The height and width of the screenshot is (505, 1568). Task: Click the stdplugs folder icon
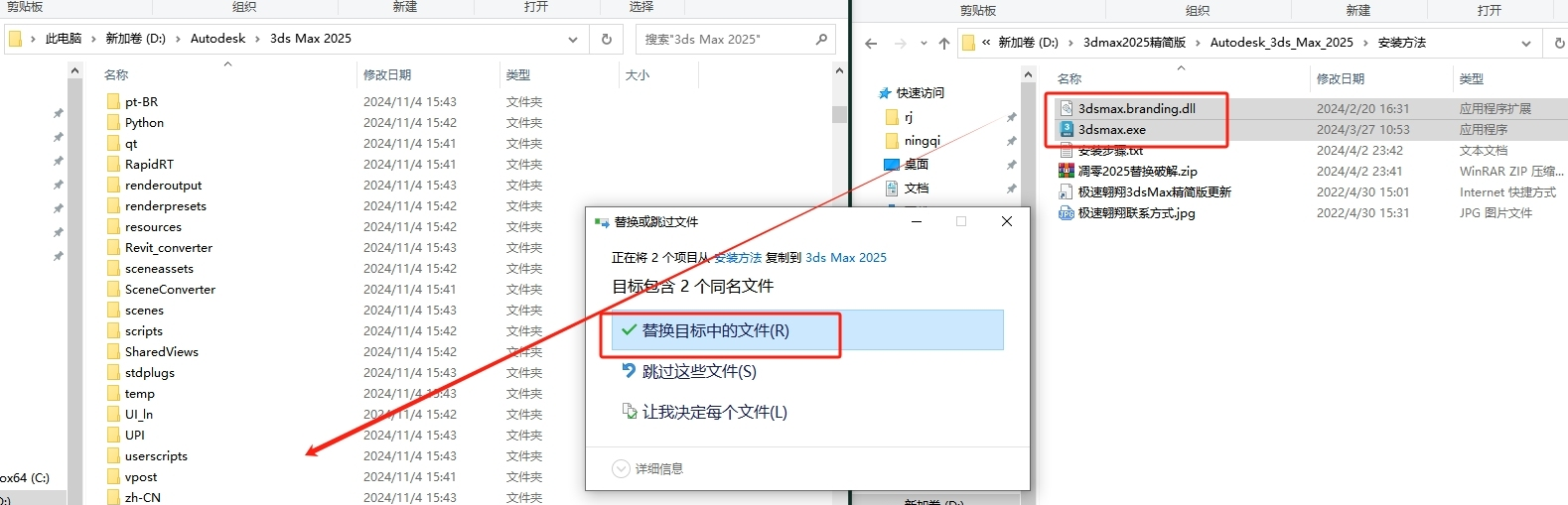click(x=113, y=372)
